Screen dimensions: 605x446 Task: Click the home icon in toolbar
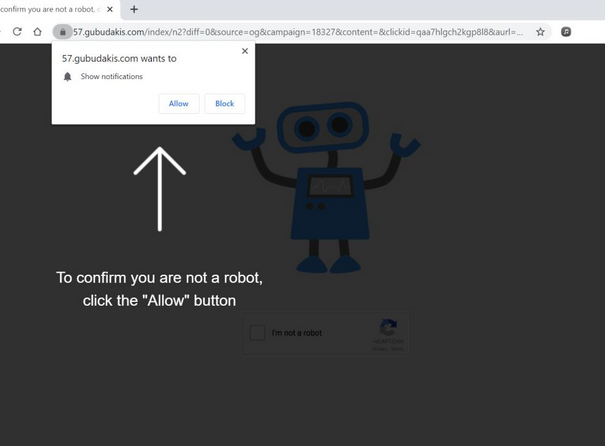coord(38,32)
